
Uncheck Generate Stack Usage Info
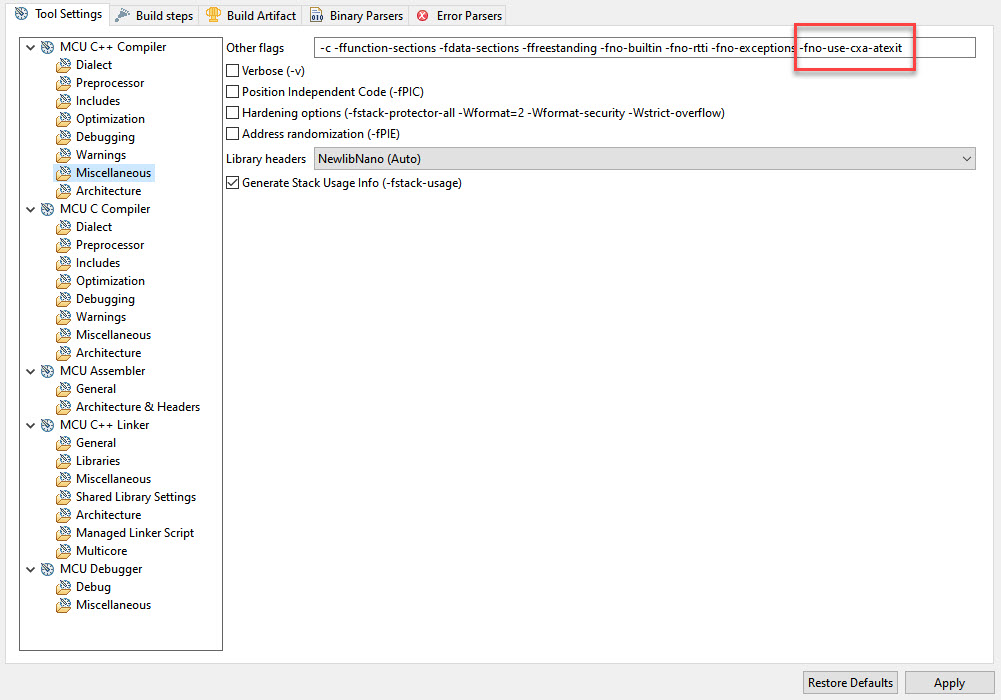coord(233,183)
